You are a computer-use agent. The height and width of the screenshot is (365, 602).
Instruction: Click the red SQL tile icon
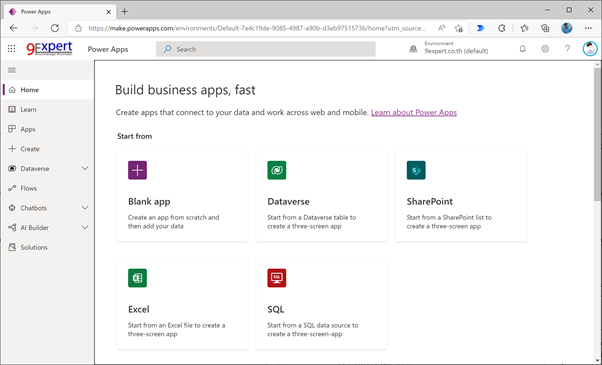coord(277,278)
